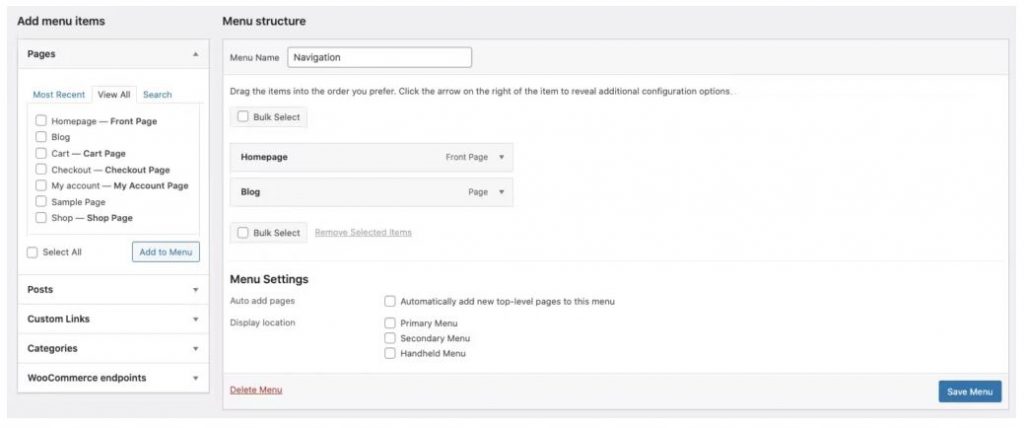
Task: Expand the Categories section
Action: [x=195, y=348]
